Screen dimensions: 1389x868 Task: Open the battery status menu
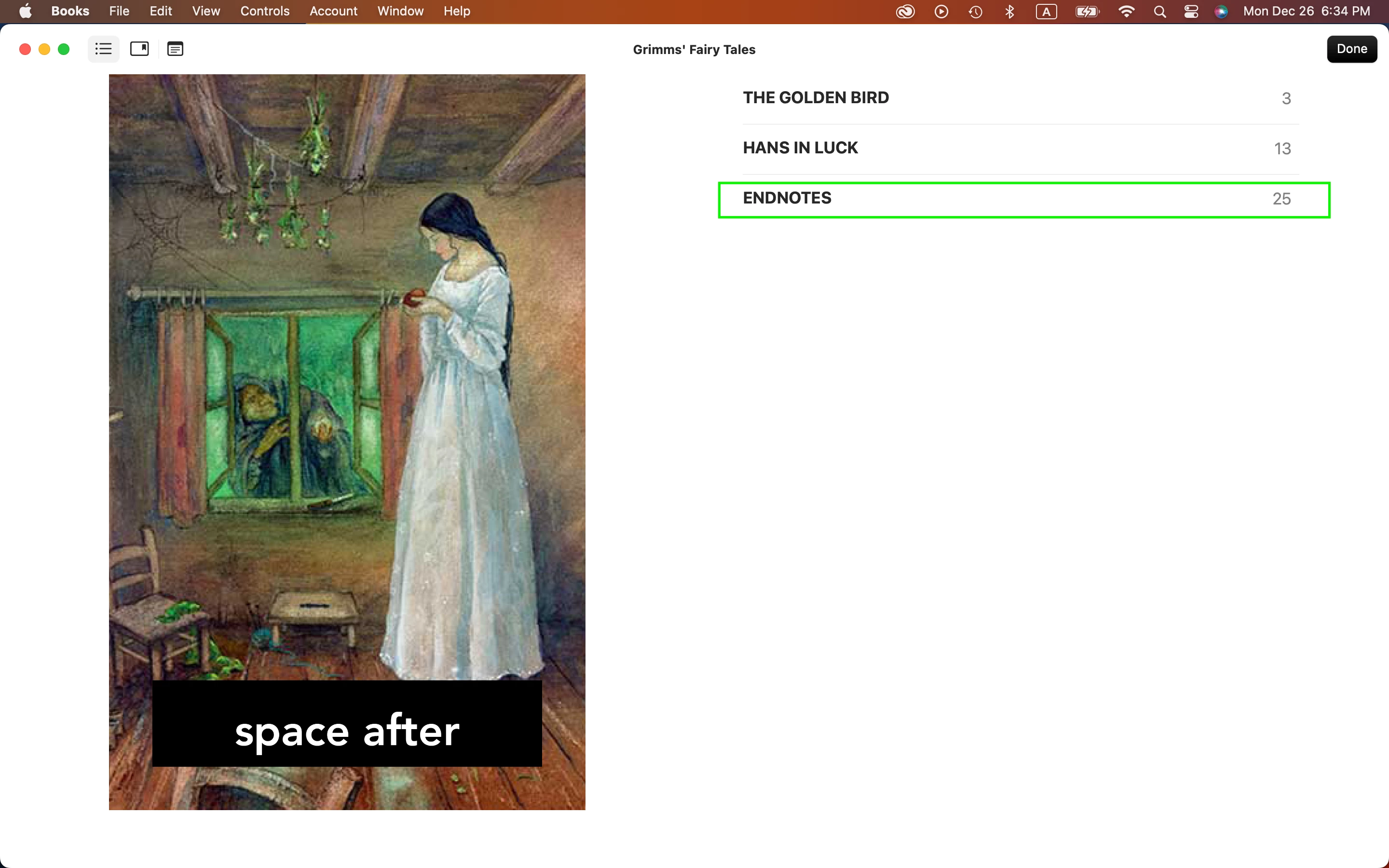1087,12
